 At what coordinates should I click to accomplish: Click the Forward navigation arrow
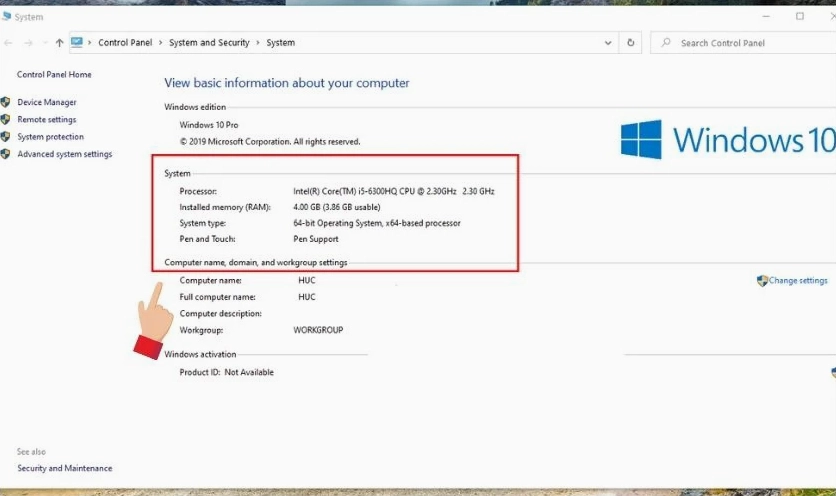pos(28,43)
